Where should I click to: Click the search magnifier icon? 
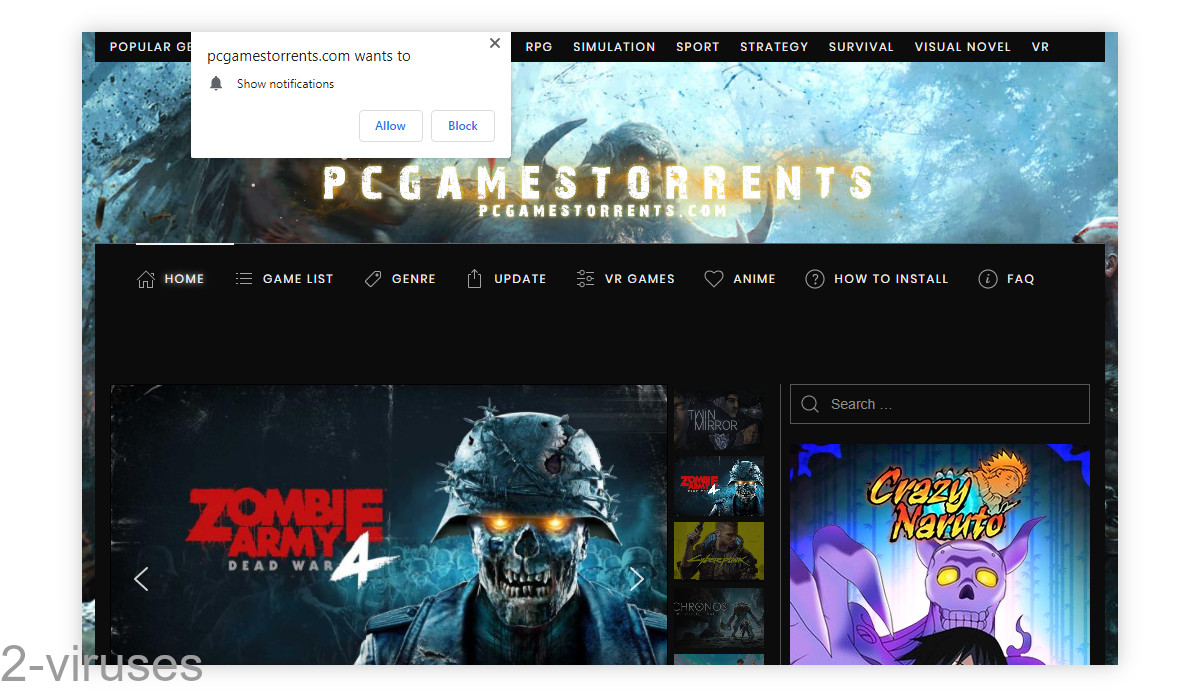click(810, 404)
